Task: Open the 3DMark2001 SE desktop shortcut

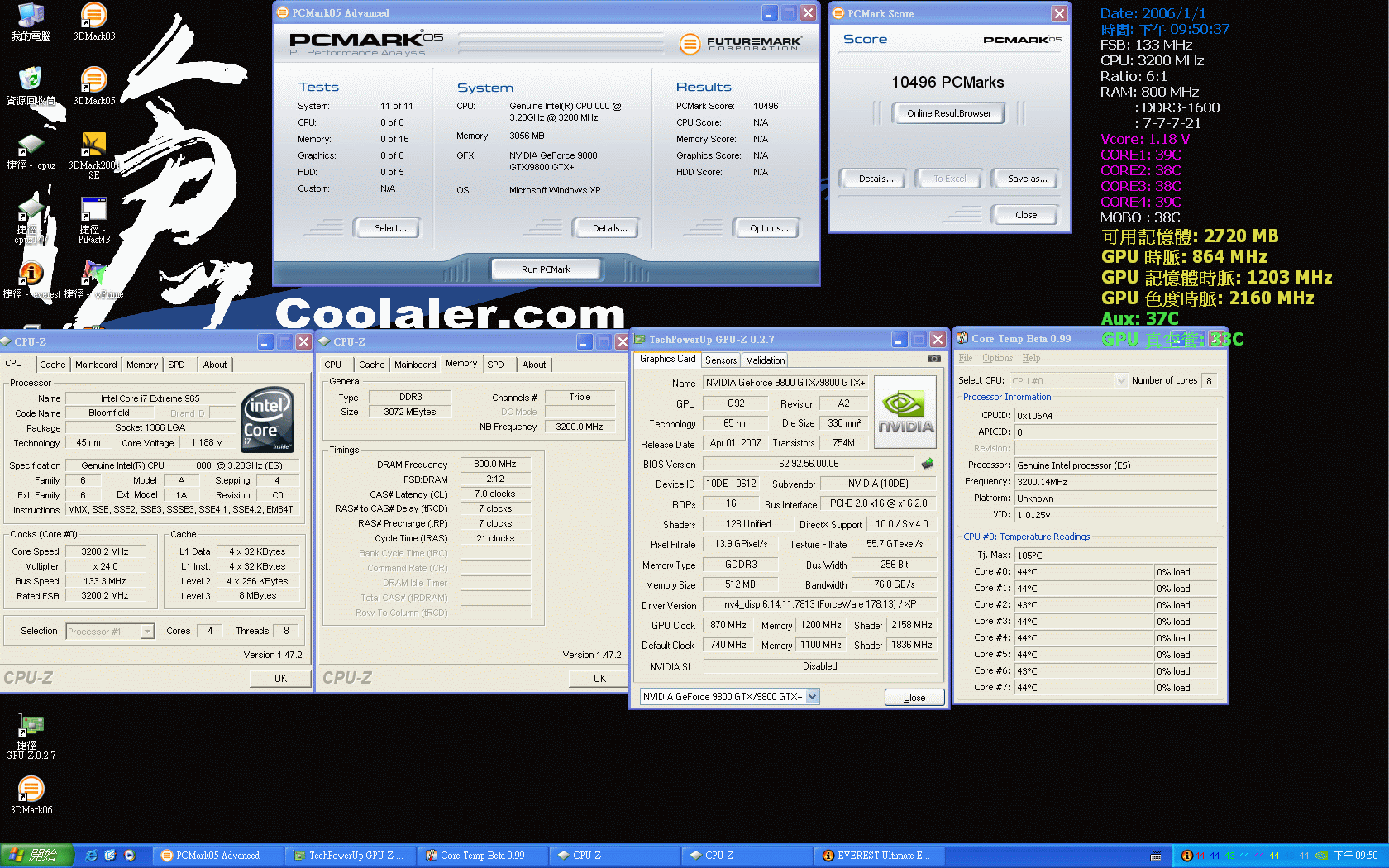Action: click(x=93, y=155)
